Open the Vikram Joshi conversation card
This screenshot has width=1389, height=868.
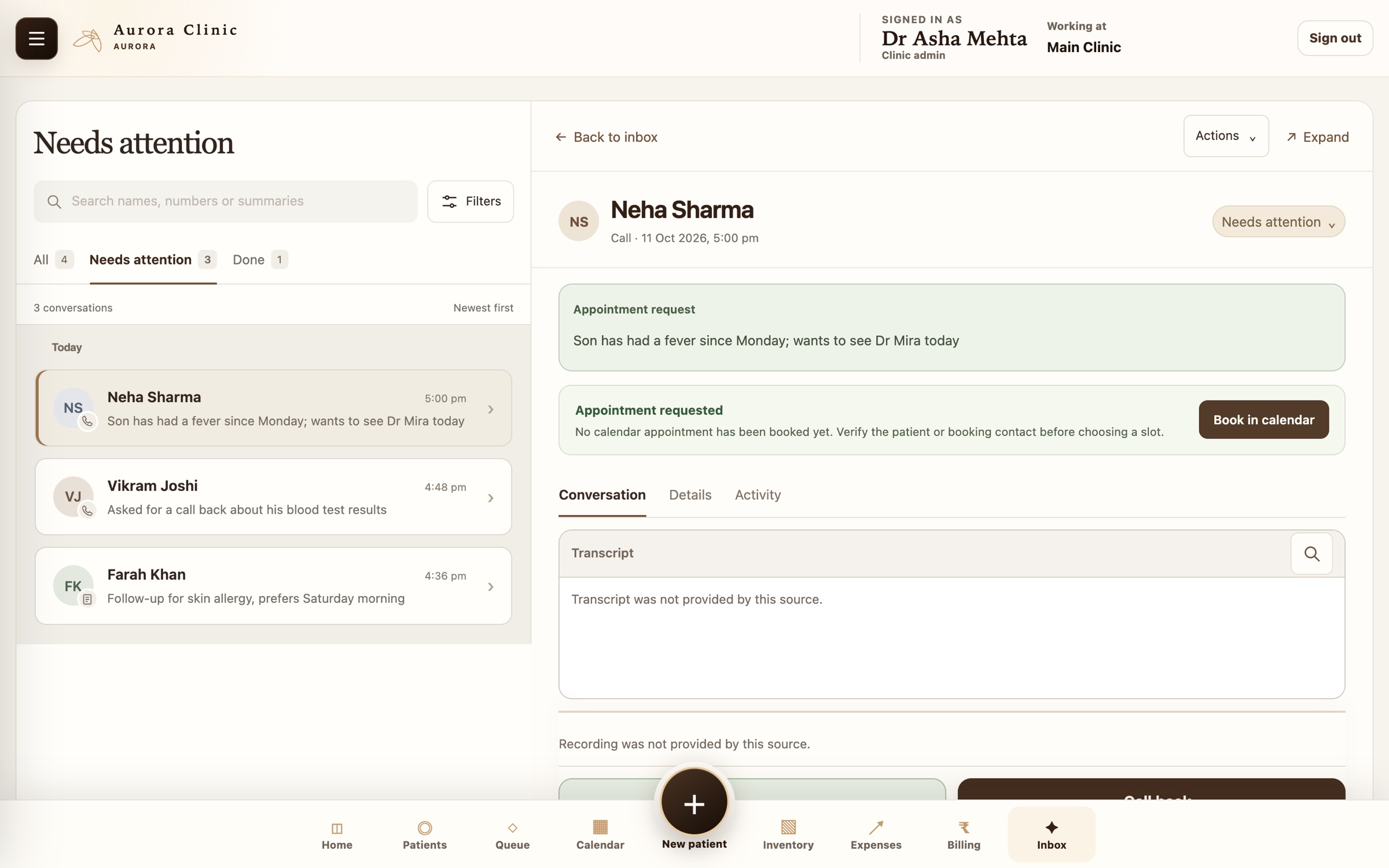273,497
